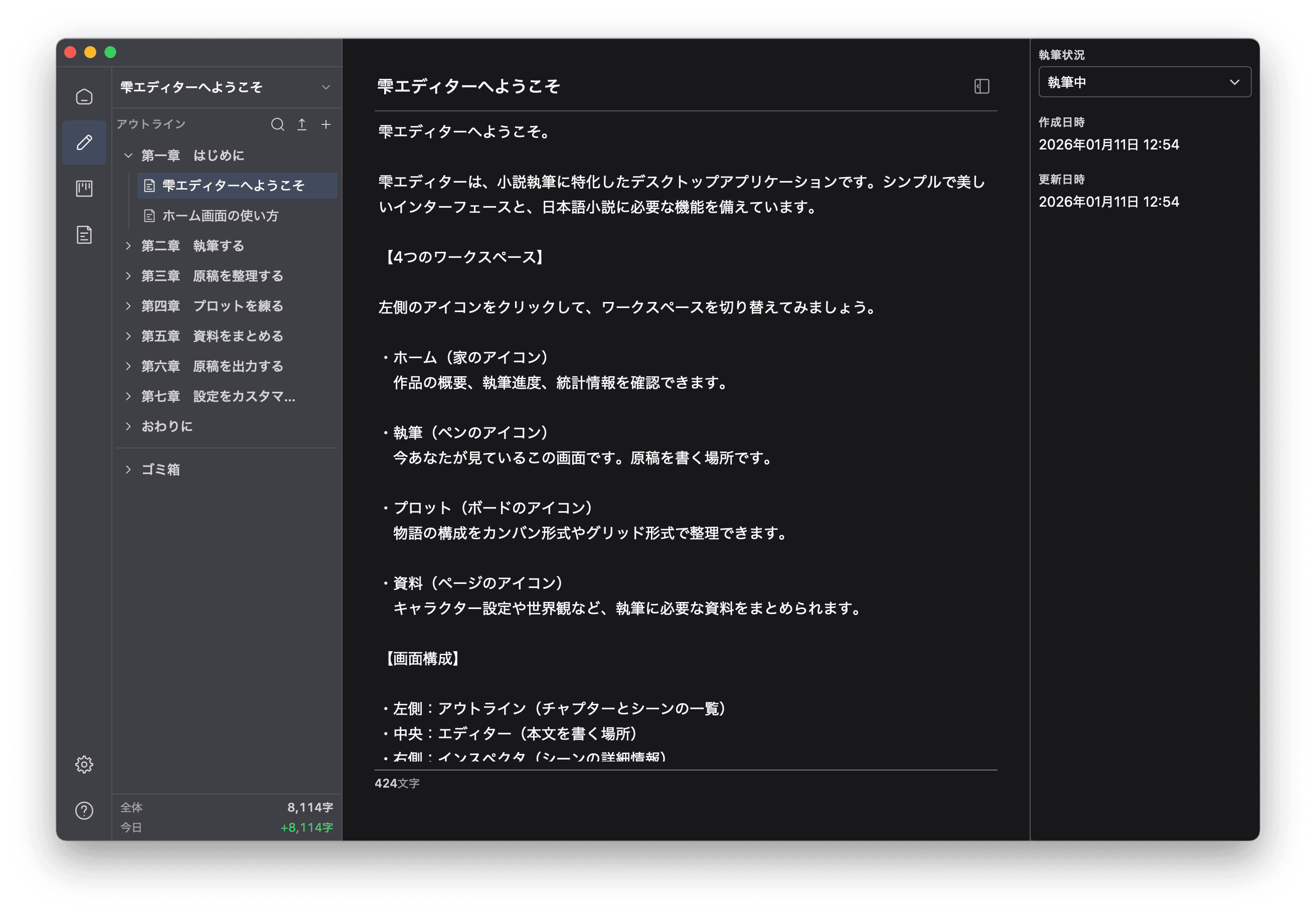Viewport: 1316px width, 915px height.
Task: Click the 雫エディターへようこそ scene in outline
Action: [233, 186]
